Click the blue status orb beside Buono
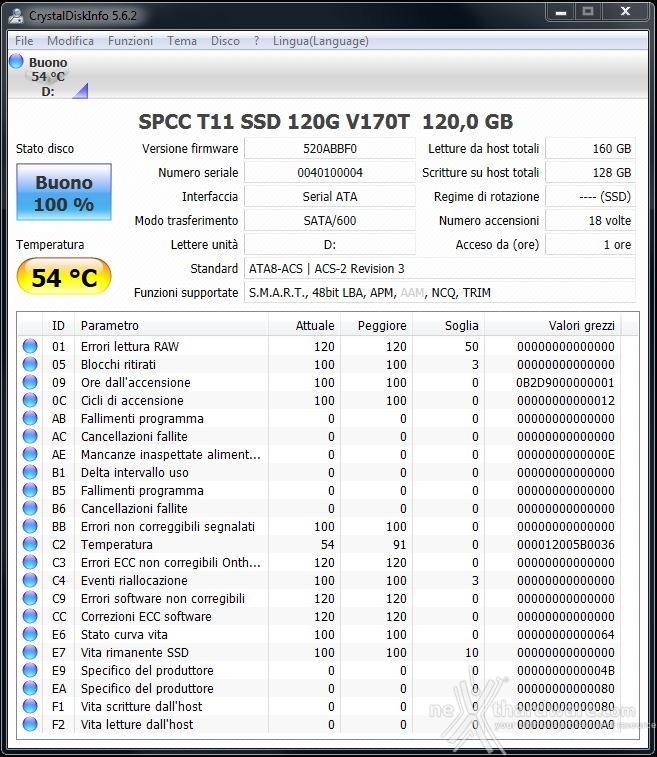Viewport: 657px width, 757px height. pyautogui.click(x=16, y=61)
